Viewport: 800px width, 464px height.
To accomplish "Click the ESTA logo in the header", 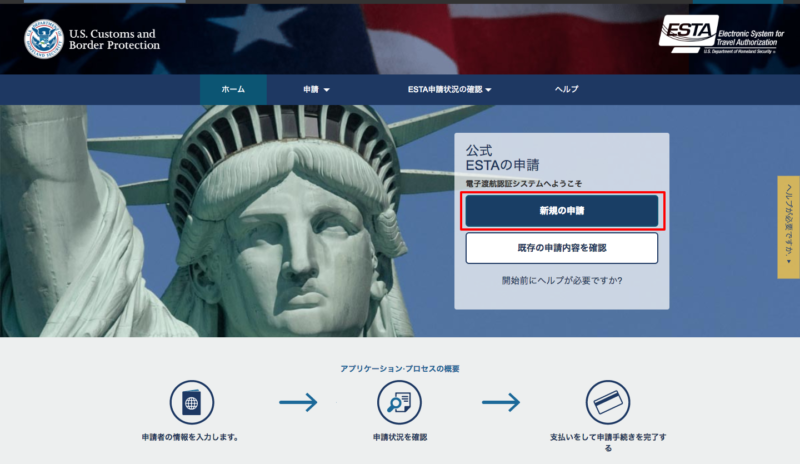I will pos(721,34).
